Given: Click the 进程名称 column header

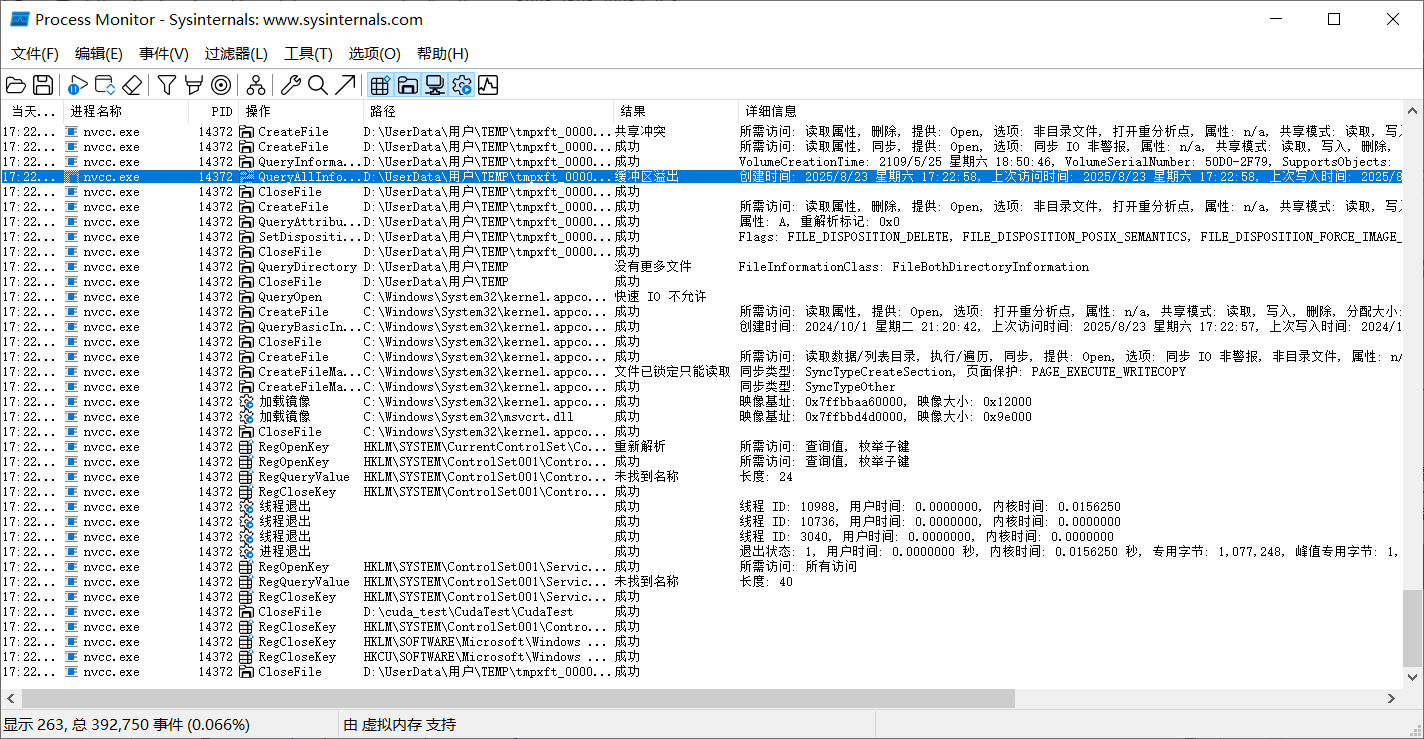Looking at the screenshot, I should tap(126, 111).
